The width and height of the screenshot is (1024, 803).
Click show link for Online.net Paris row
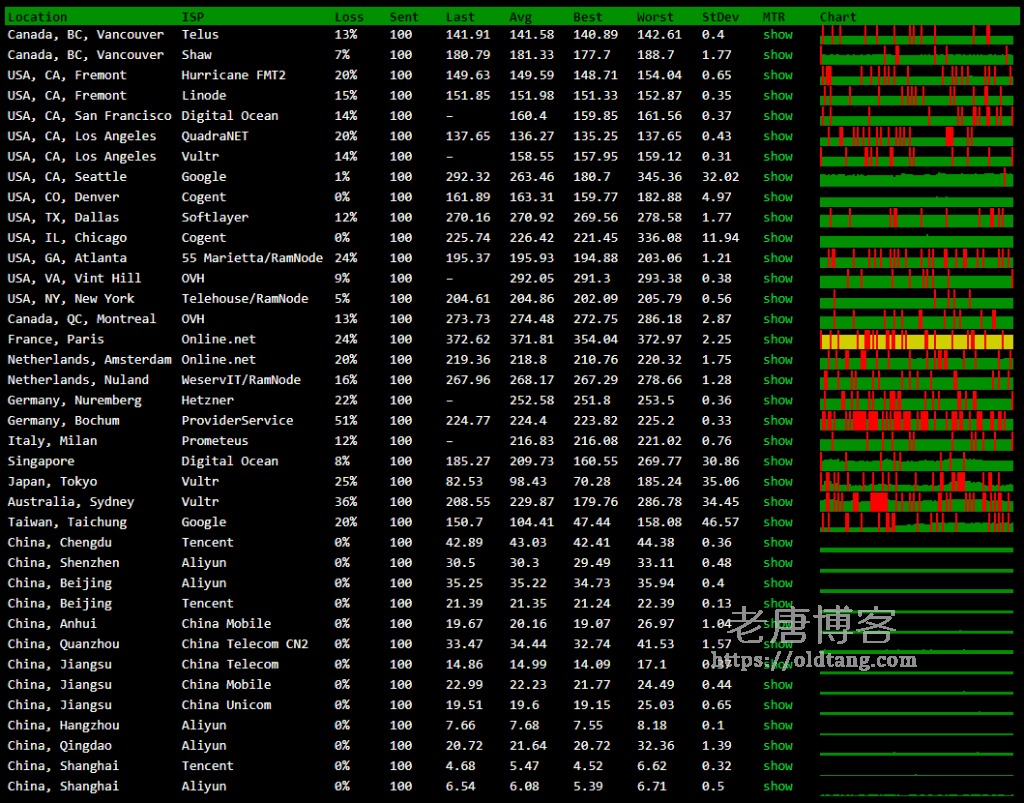click(x=777, y=340)
